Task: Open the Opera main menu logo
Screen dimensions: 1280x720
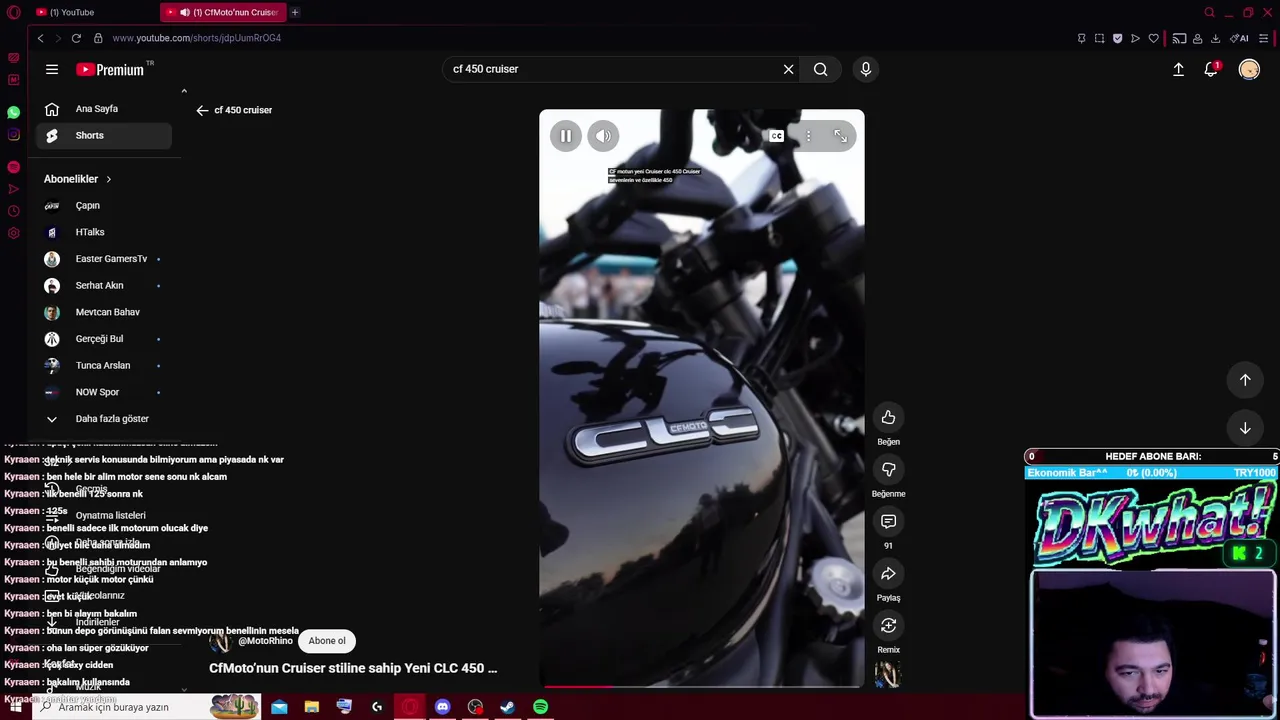Action: [x=13, y=13]
